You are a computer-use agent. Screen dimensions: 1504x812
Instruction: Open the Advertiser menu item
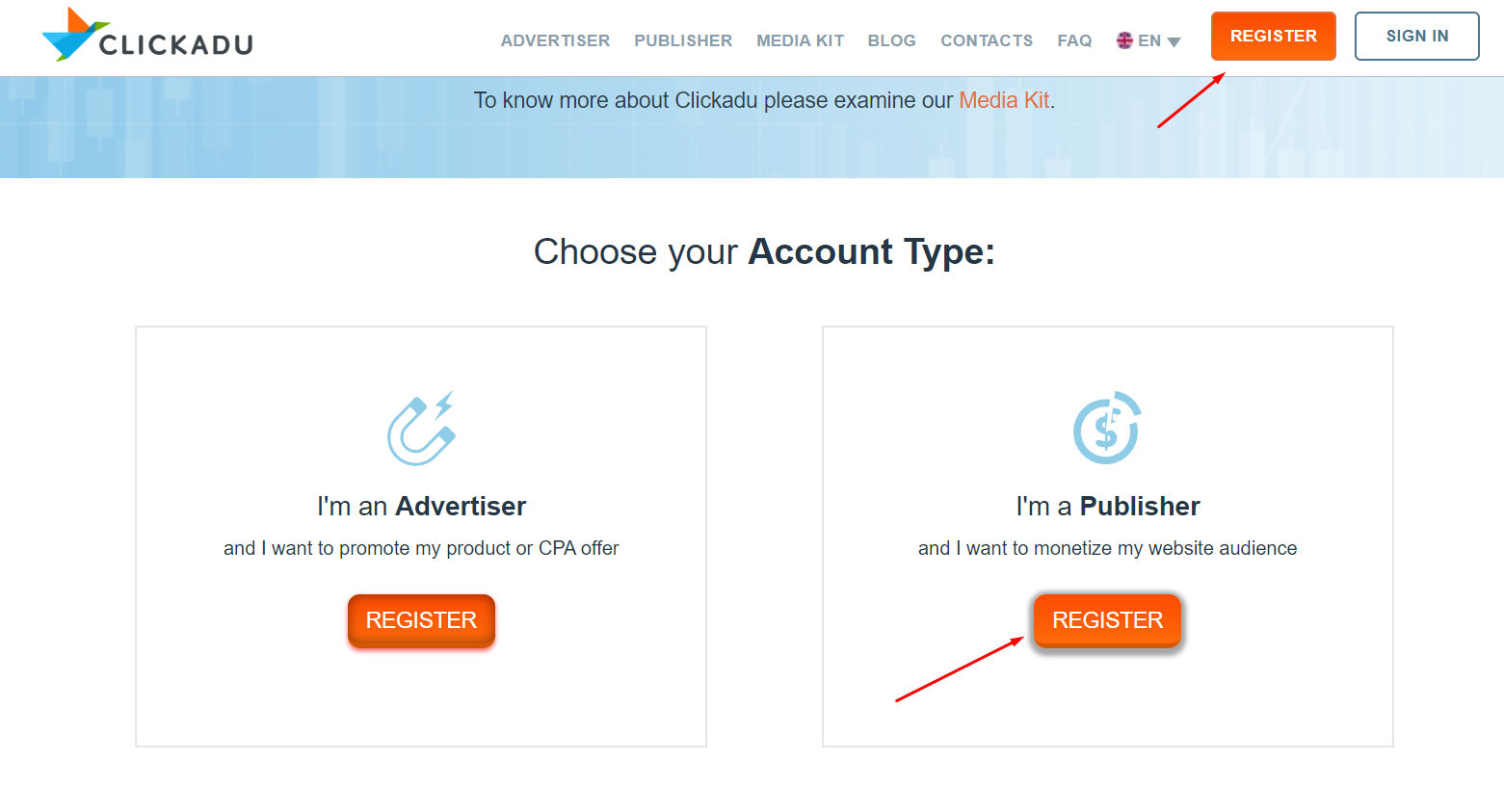point(555,40)
